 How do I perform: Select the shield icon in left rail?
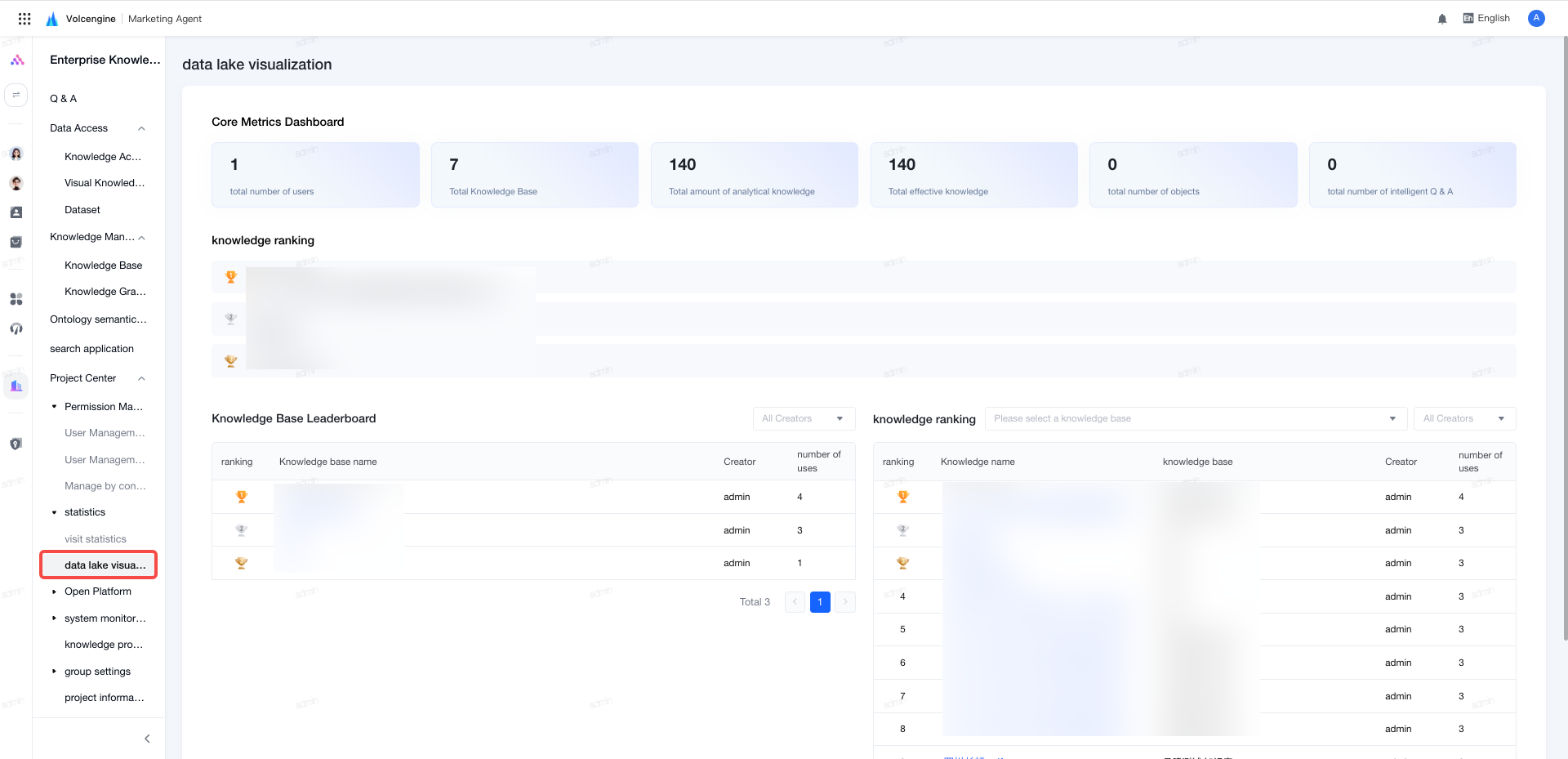[x=16, y=444]
